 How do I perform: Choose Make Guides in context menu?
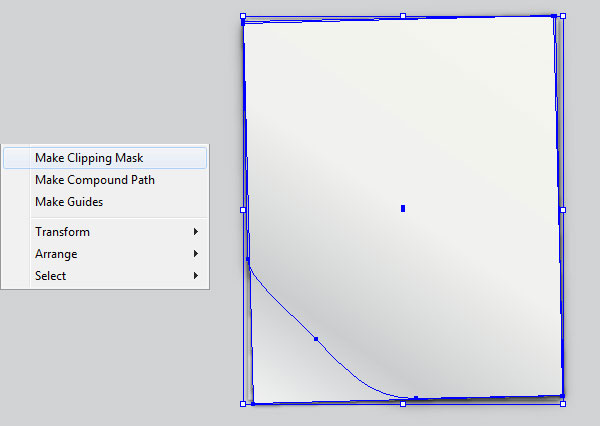pyautogui.click(x=105, y=202)
